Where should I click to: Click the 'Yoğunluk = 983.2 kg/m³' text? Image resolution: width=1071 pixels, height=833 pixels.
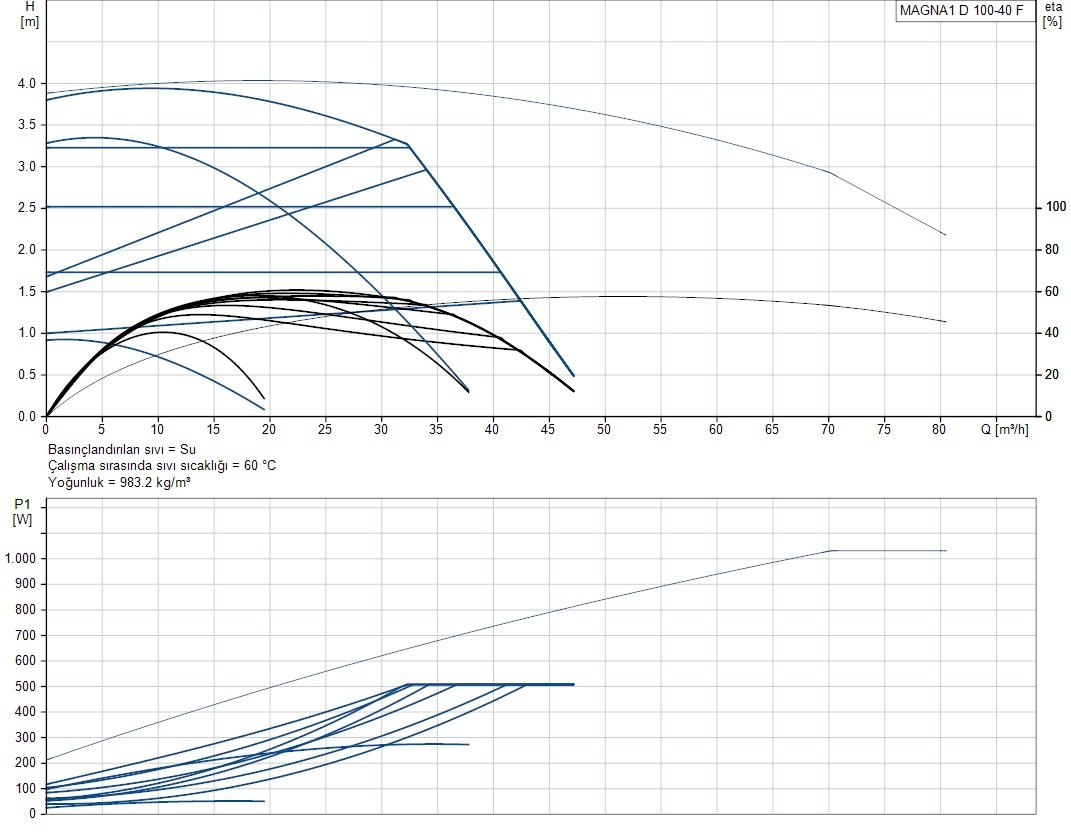coord(119,482)
